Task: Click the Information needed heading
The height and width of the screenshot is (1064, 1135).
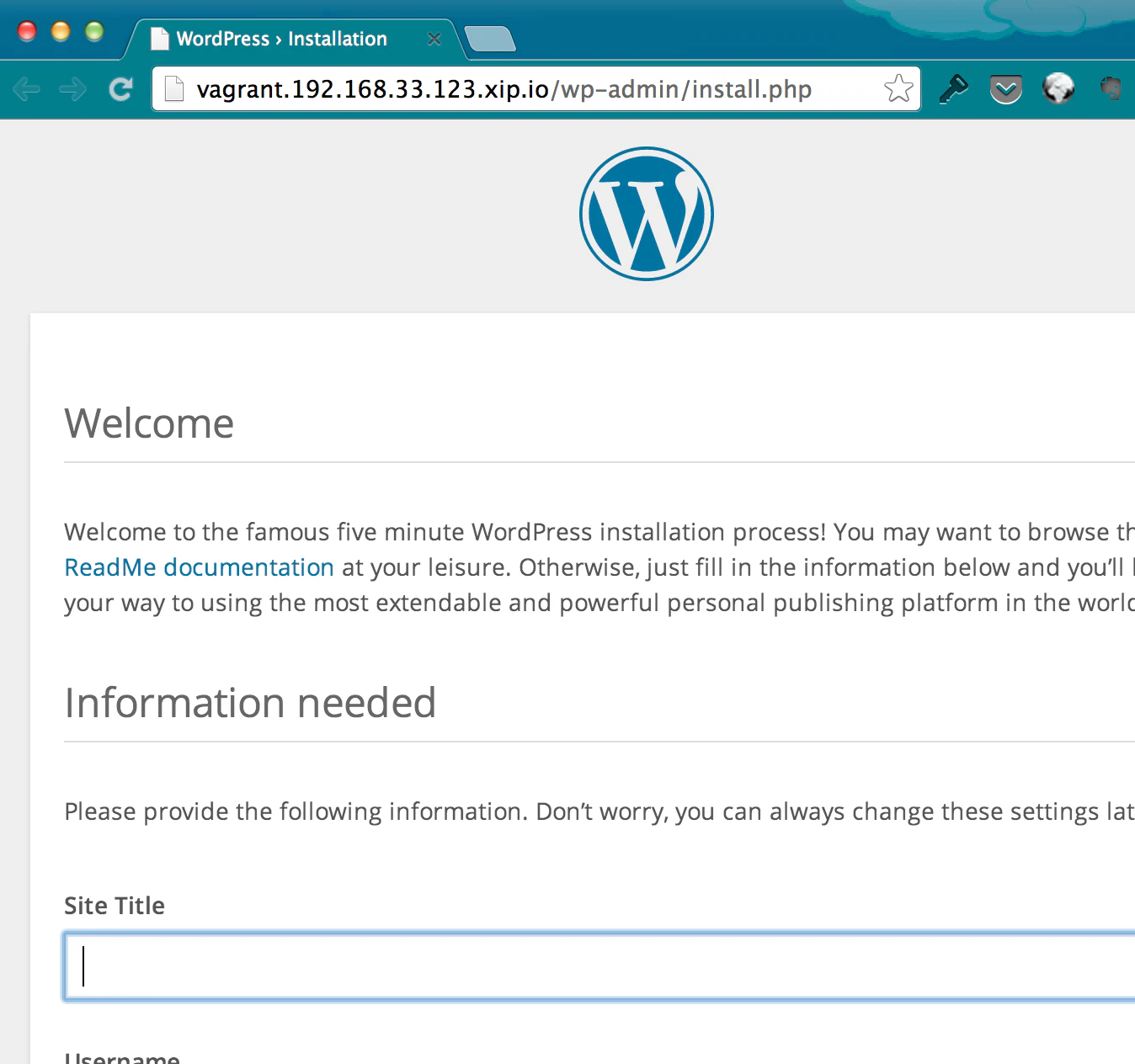Action: pyautogui.click(x=250, y=703)
